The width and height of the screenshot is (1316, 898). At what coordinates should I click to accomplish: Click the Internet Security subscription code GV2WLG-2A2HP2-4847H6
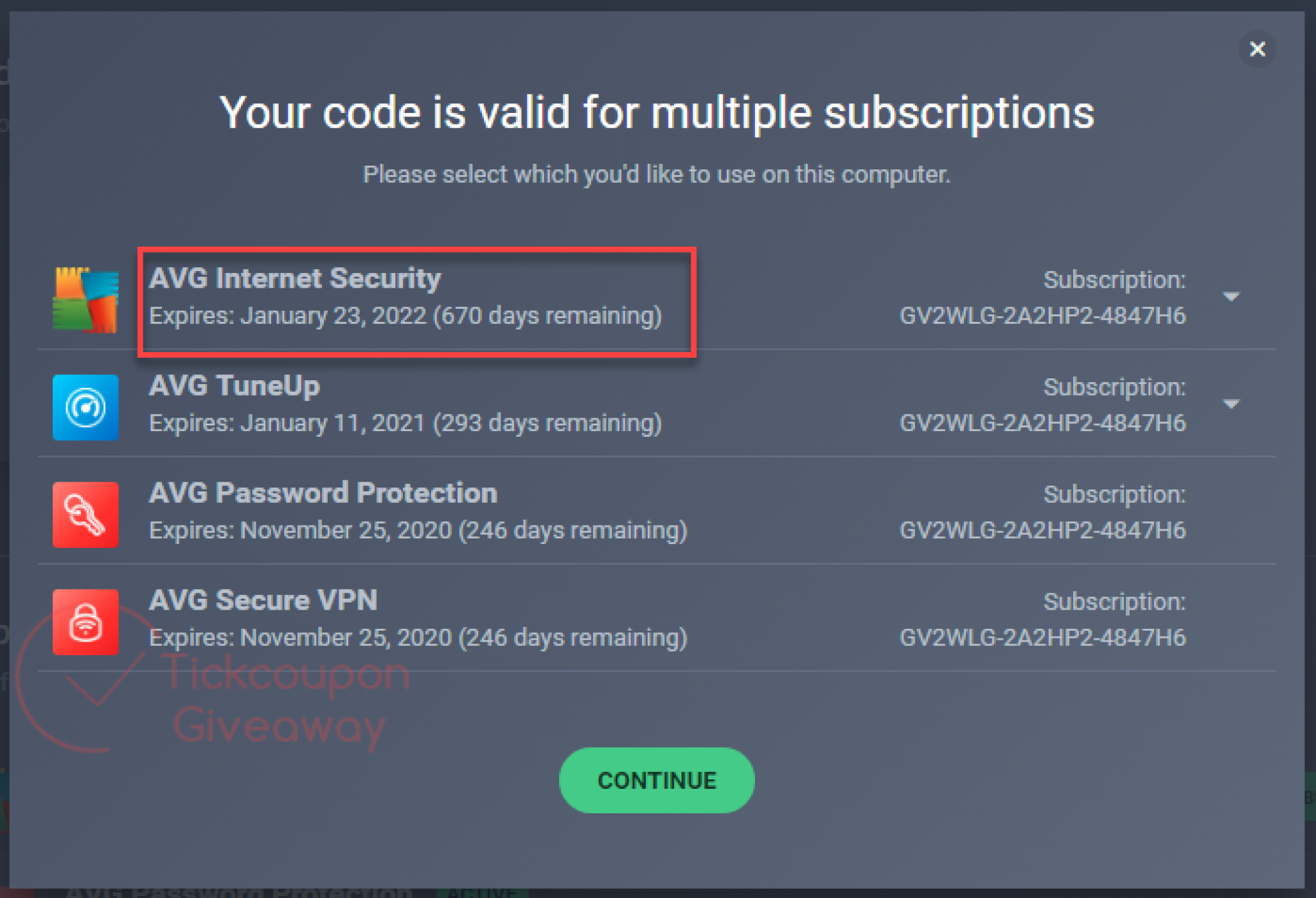coord(1042,316)
